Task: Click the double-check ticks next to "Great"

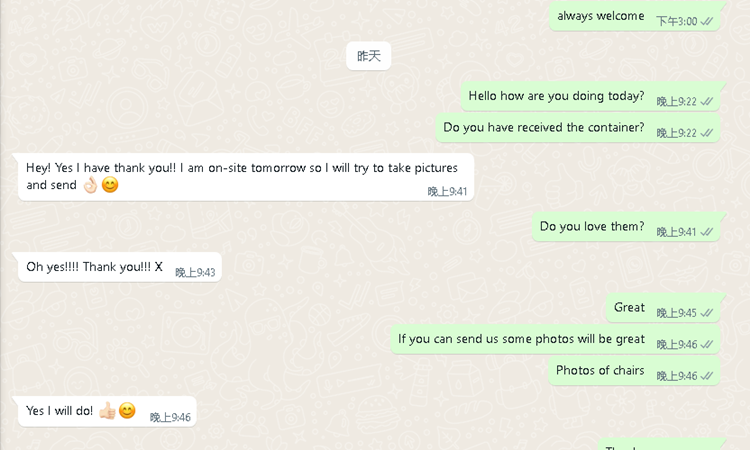Action: pos(707,313)
